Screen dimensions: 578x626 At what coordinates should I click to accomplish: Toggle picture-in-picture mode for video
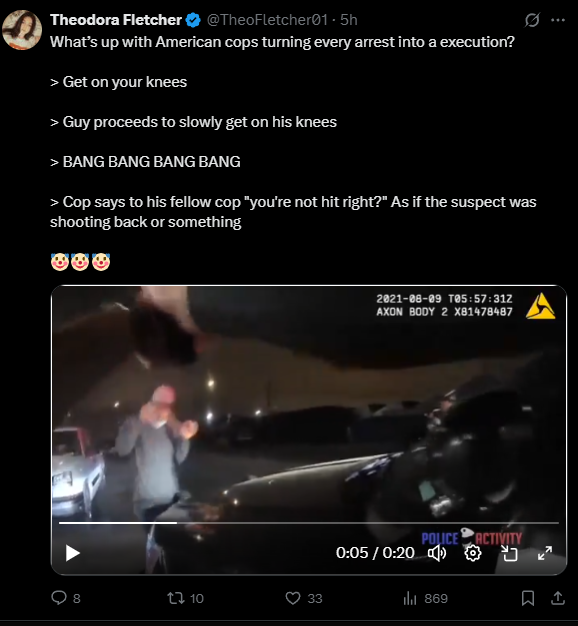point(509,553)
